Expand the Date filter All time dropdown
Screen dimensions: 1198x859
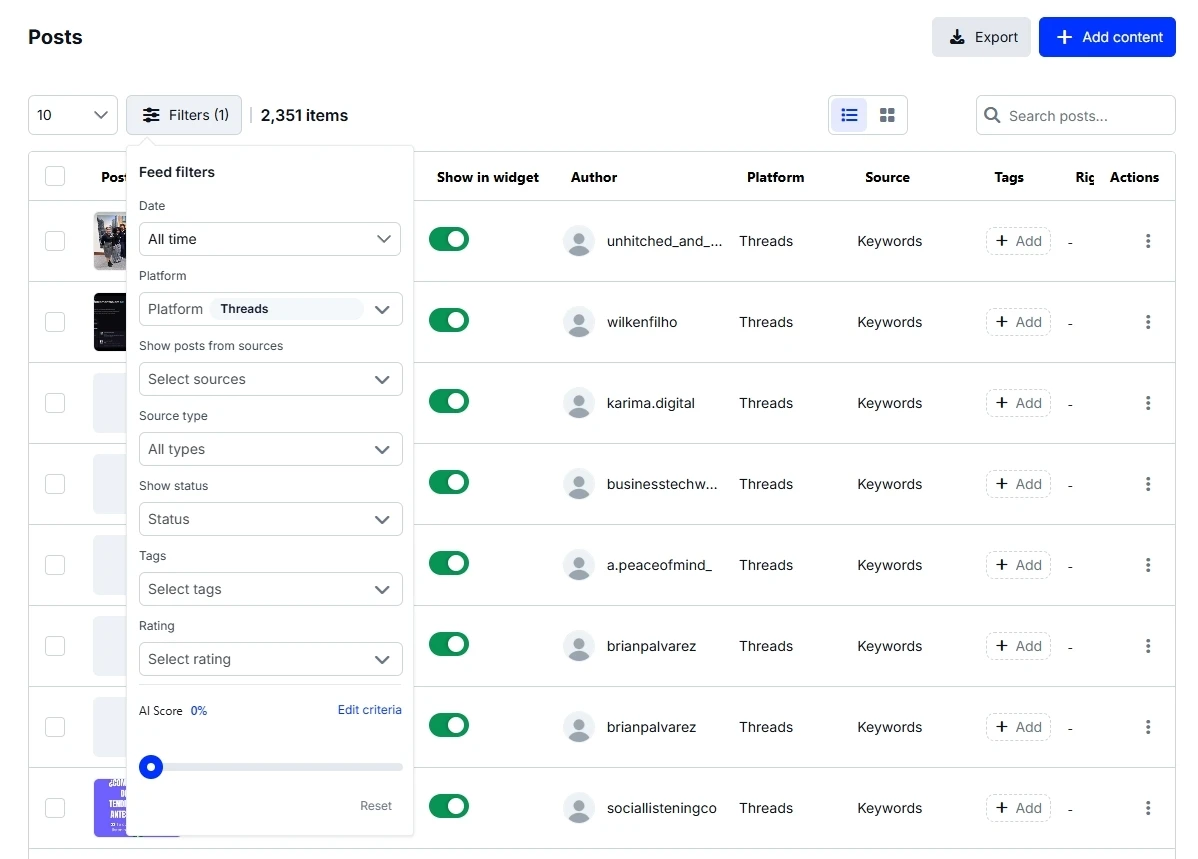[x=270, y=239]
